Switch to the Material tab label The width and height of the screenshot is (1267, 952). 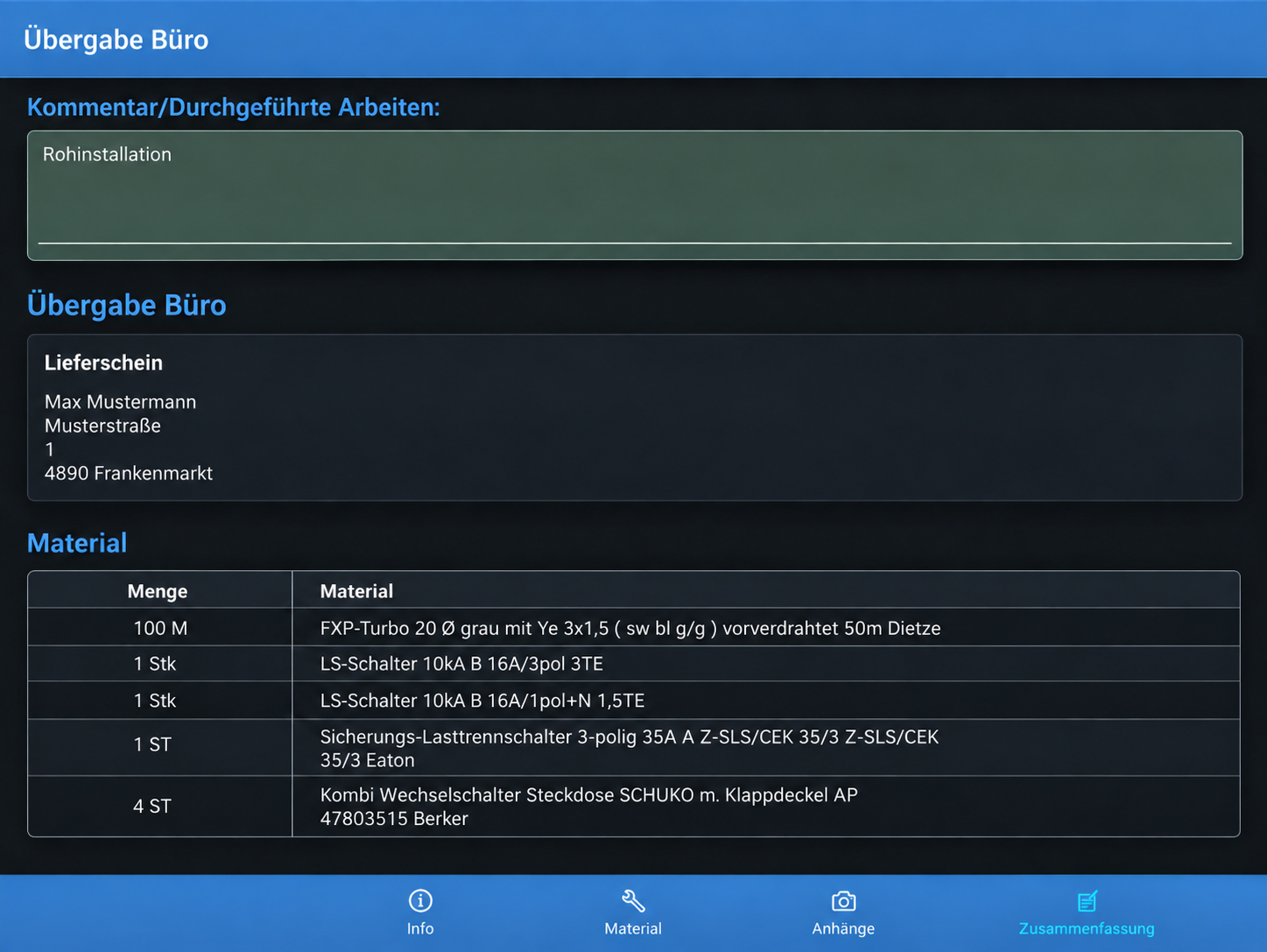click(633, 928)
